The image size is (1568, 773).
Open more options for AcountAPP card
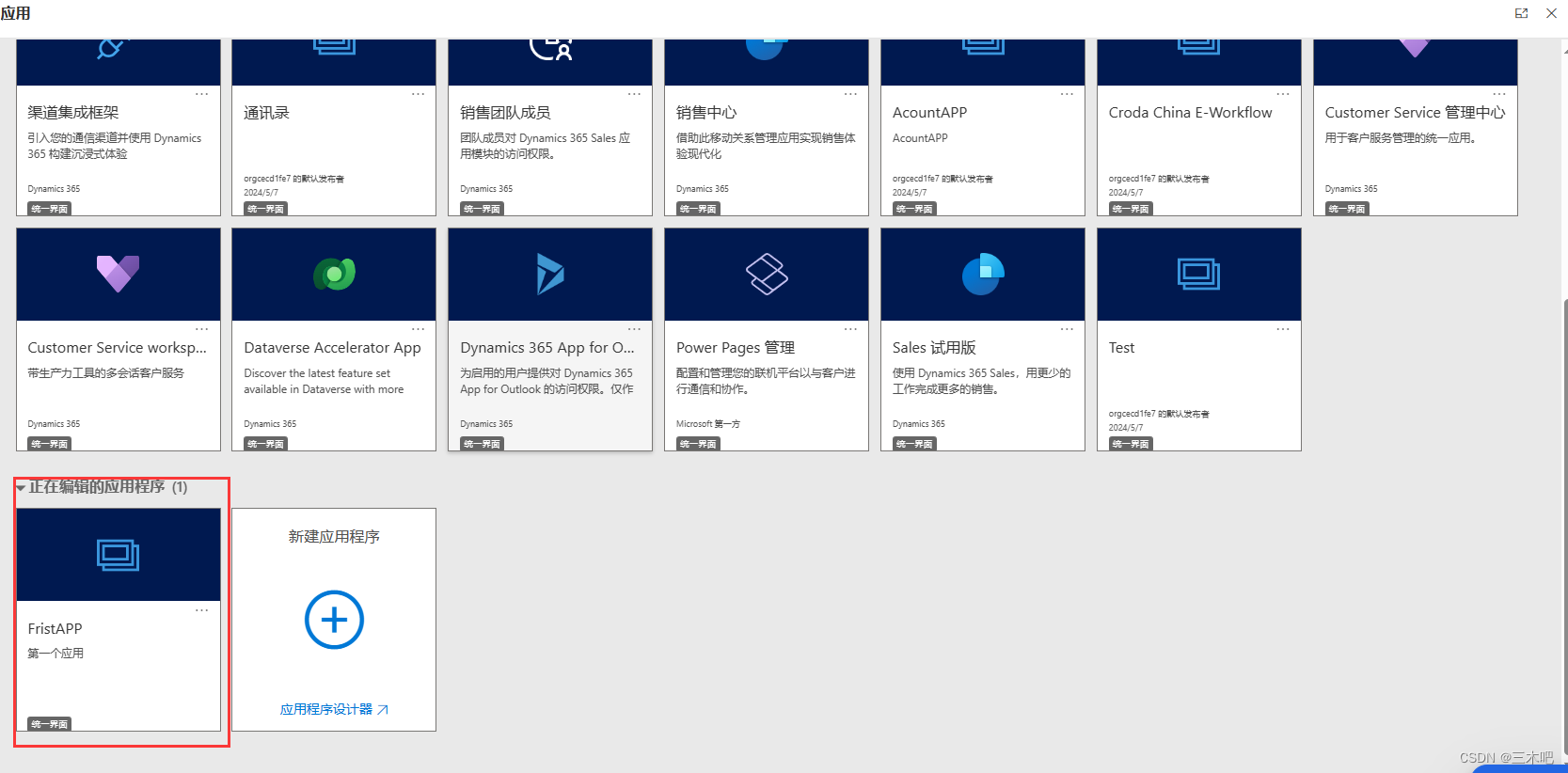1067,94
